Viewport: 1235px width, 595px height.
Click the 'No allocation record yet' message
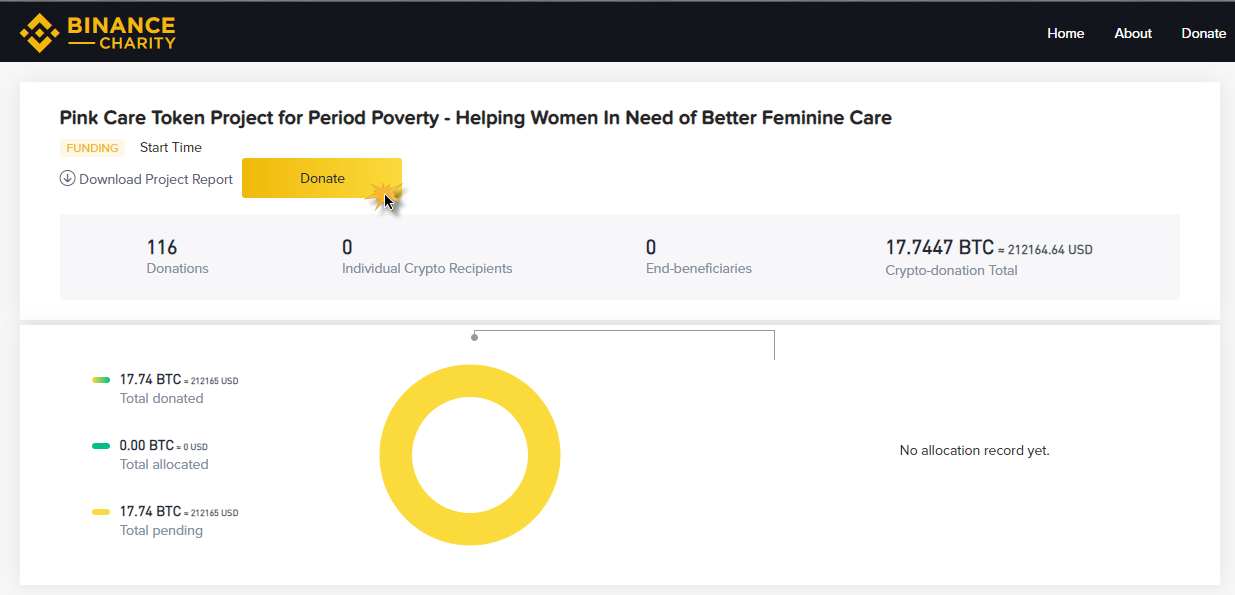point(974,451)
